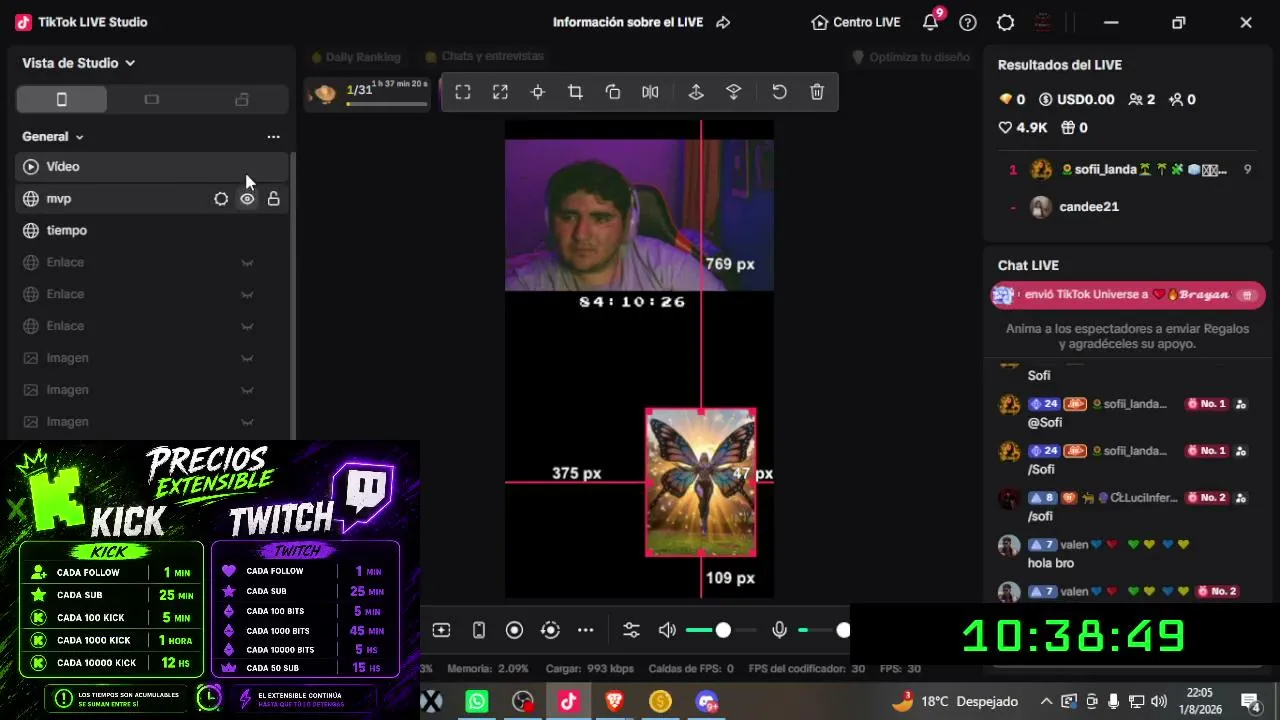Viewport: 1280px width, 720px height.
Task: Click the record icon in the bottom toolbar
Action: click(x=514, y=630)
